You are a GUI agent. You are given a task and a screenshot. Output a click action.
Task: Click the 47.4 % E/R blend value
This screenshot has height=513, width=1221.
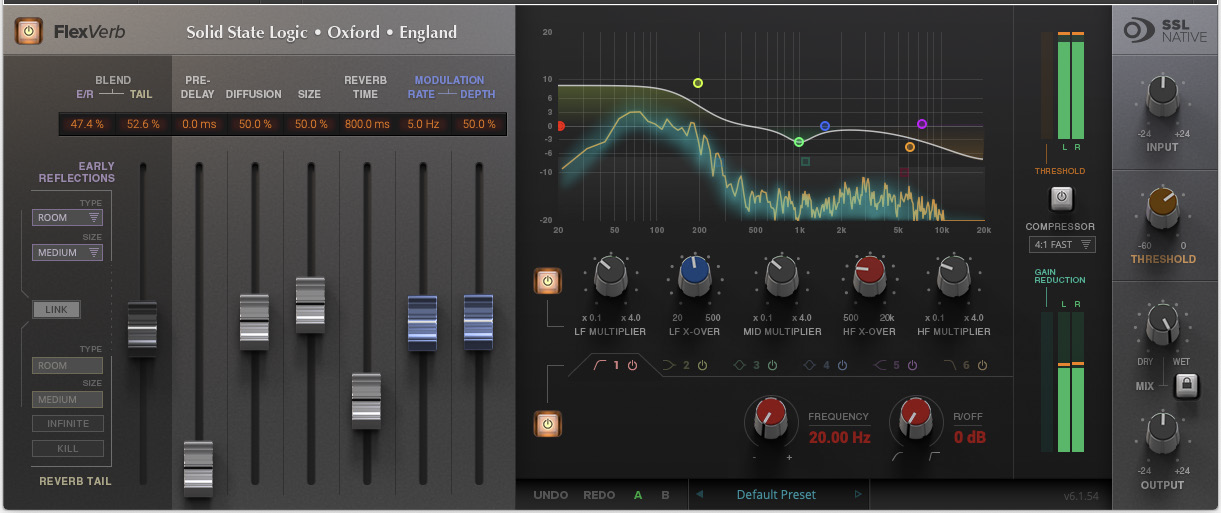(x=87, y=124)
